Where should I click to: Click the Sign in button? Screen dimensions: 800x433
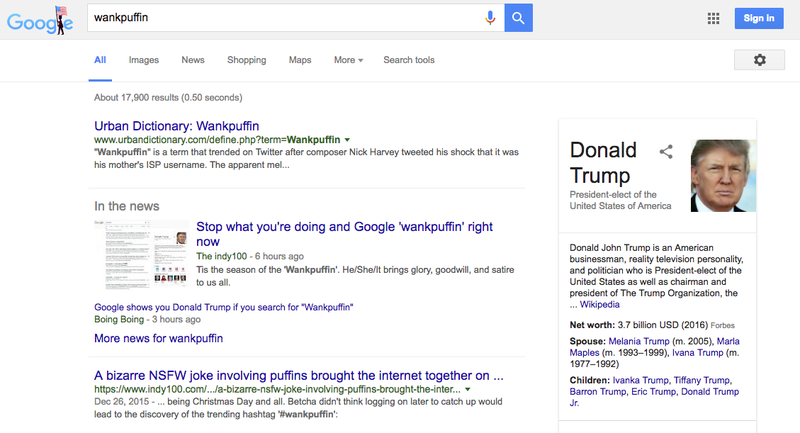759,18
